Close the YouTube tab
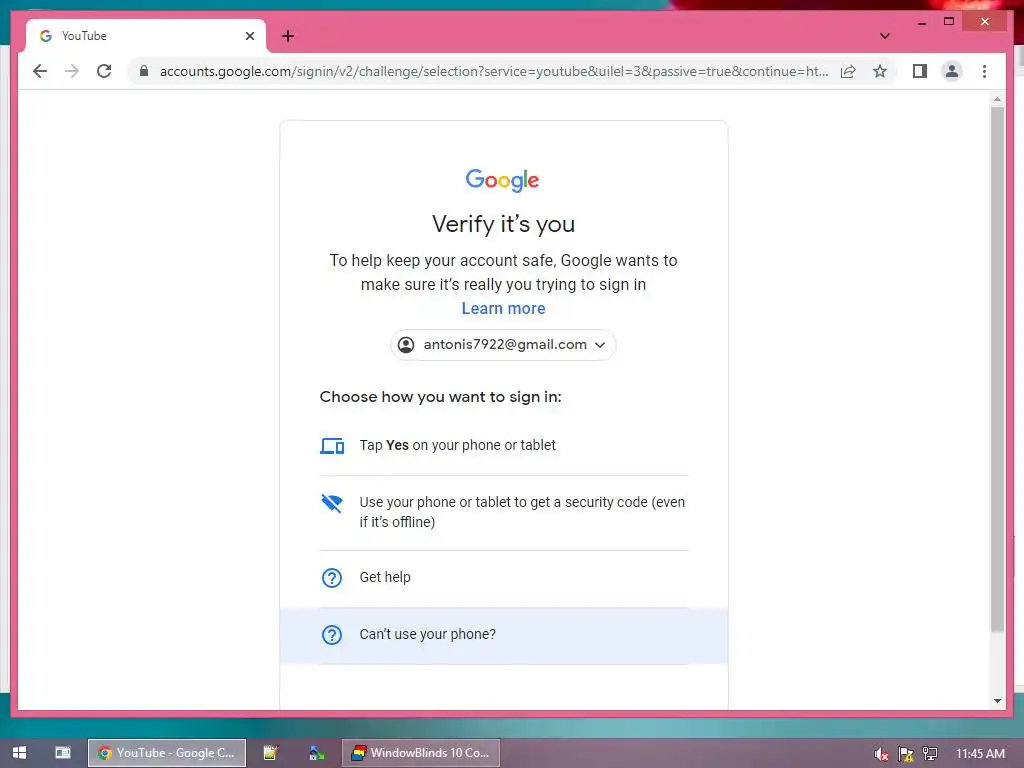 [249, 36]
